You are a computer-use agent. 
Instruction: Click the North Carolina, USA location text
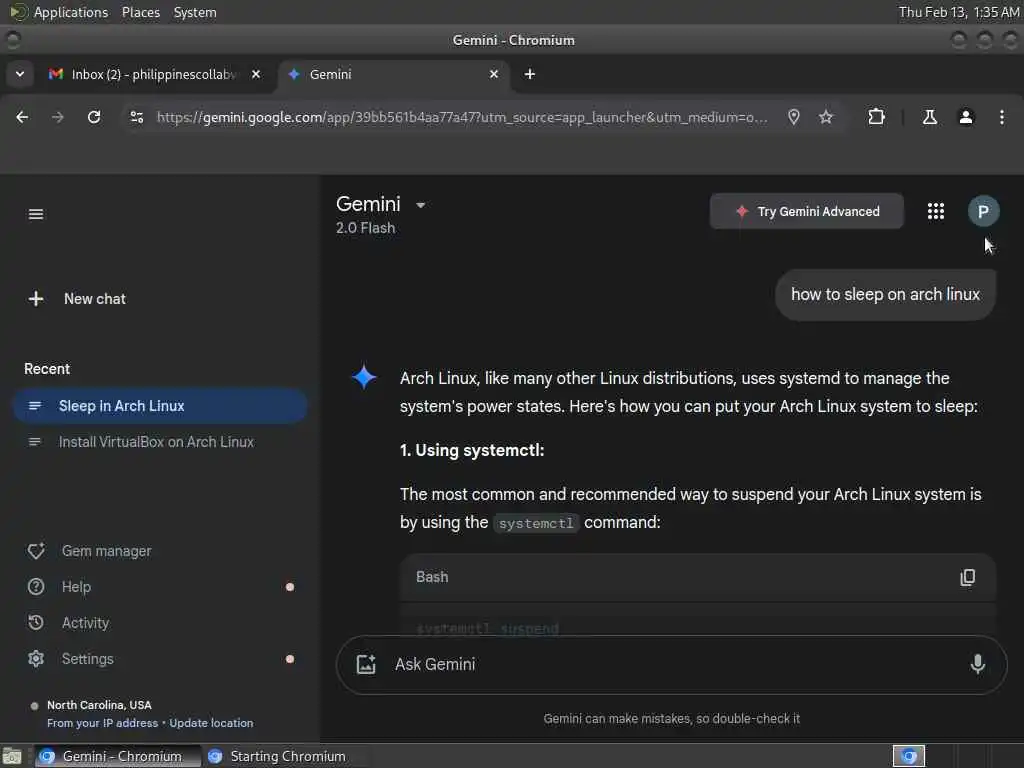pyautogui.click(x=99, y=705)
